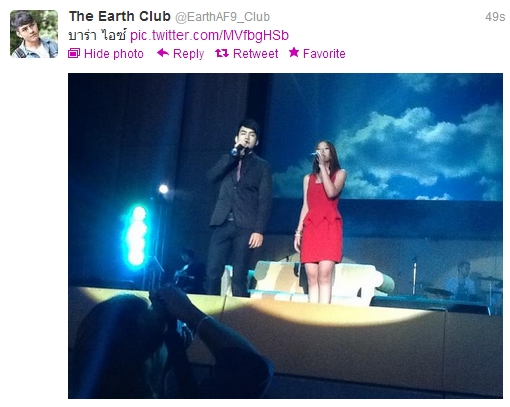Click the @EarthAF9_Club handle
The image size is (510, 407).
click(223, 17)
